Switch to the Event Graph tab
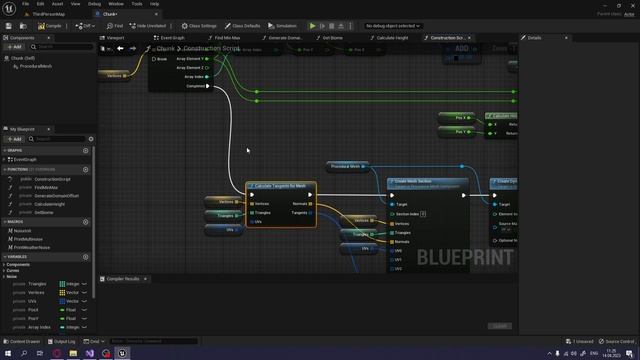Image resolution: width=640 pixels, height=360 pixels. pos(169,38)
